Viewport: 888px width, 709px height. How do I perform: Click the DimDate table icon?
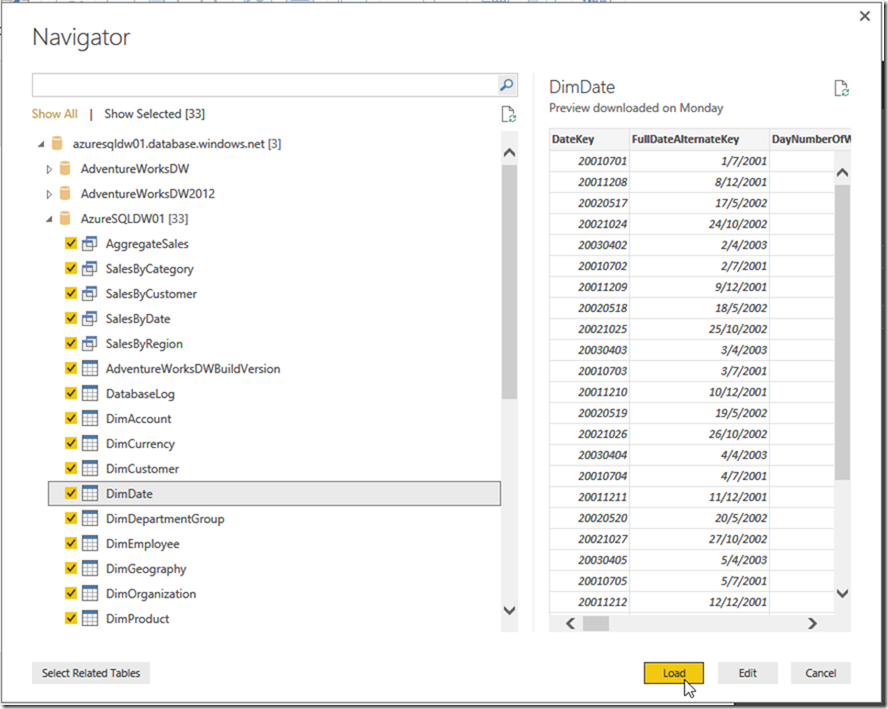[90, 493]
